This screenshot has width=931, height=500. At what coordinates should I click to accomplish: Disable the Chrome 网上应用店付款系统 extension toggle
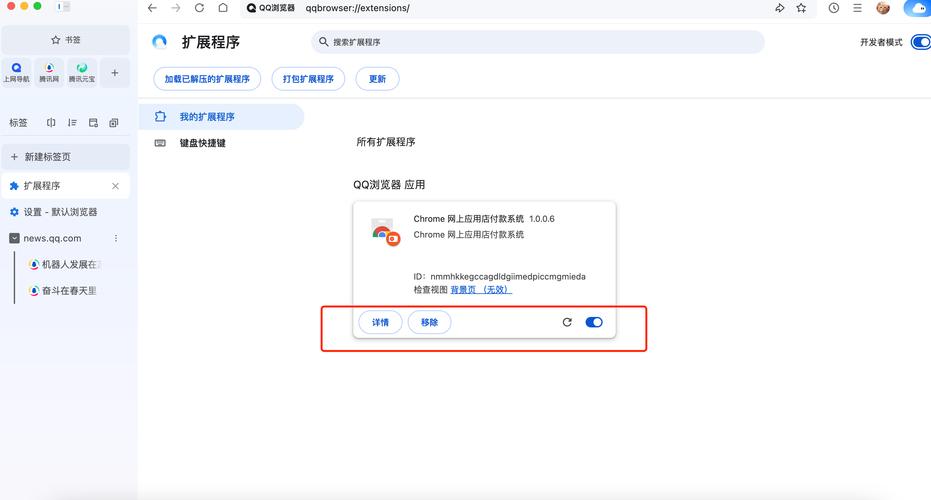594,322
